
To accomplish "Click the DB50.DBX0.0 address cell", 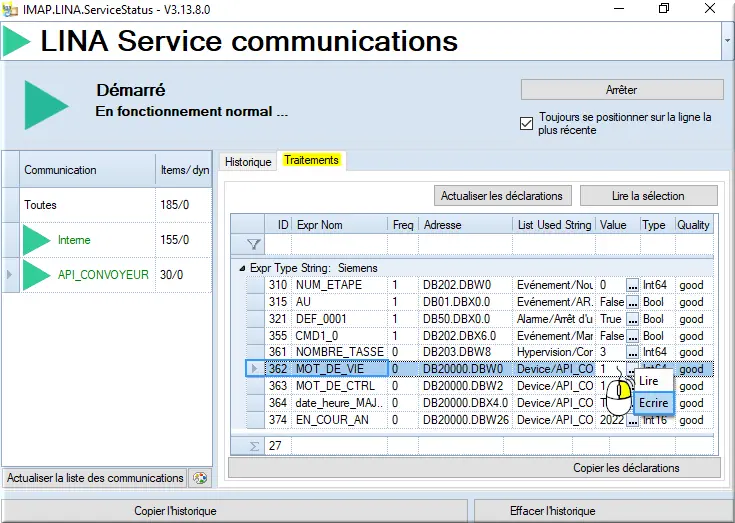I will [x=465, y=319].
